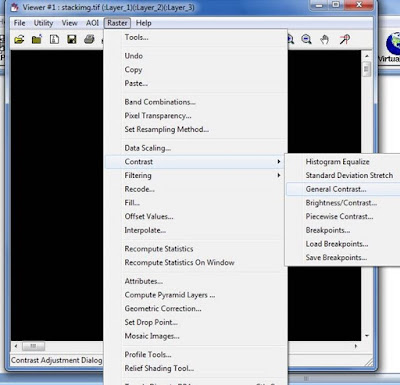Expand the Contrast submenu arrow
The width and height of the screenshot is (400, 385).
(279, 162)
